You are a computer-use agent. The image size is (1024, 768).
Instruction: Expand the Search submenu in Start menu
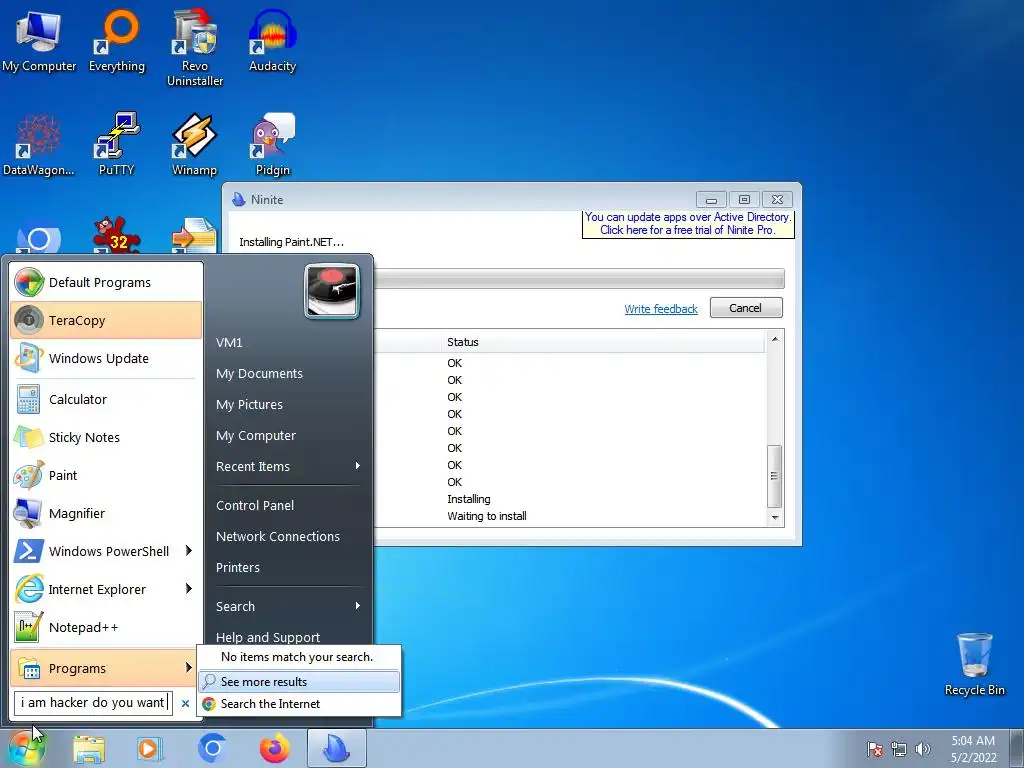coord(288,606)
